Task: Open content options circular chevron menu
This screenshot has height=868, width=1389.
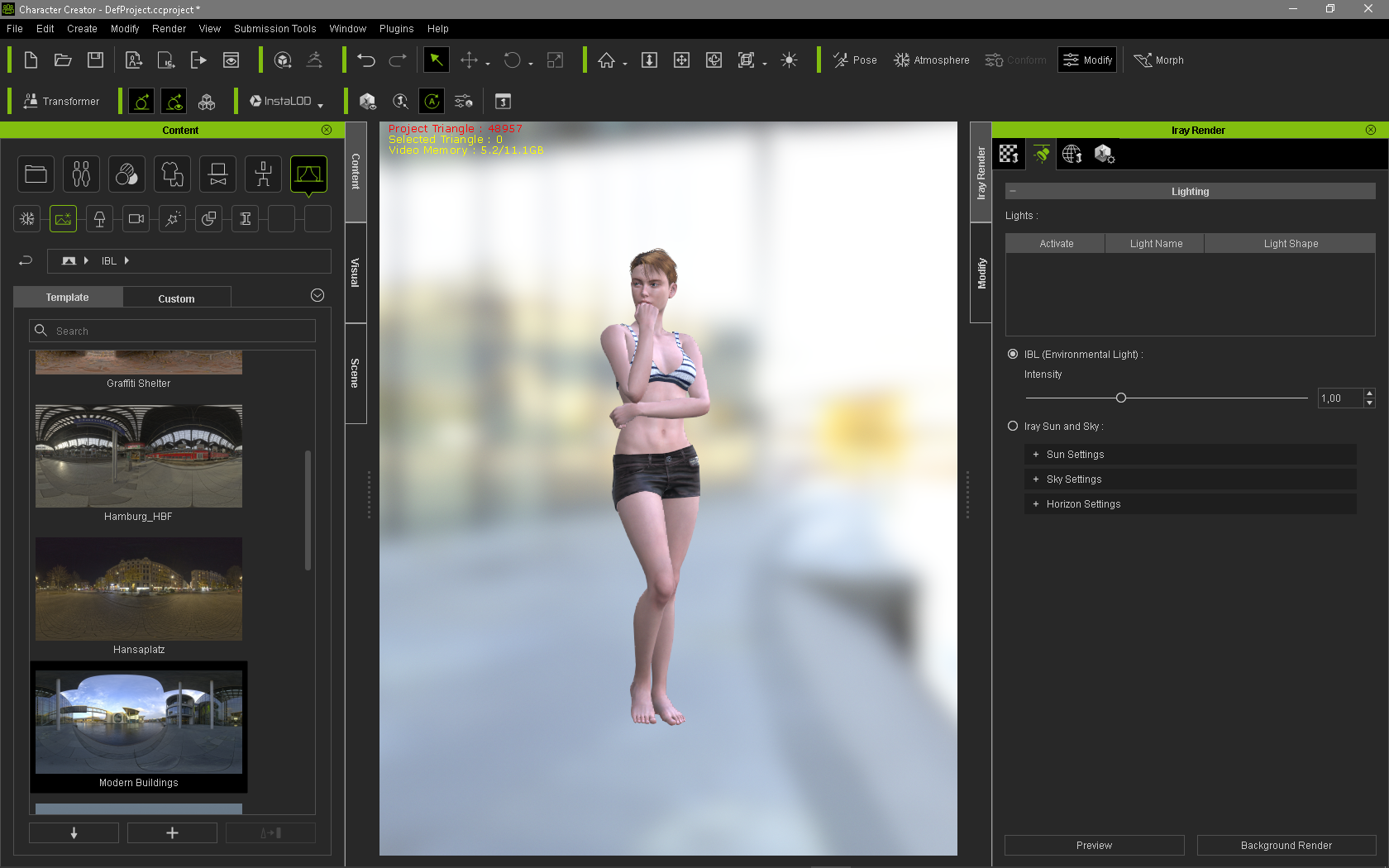Action: [317, 295]
